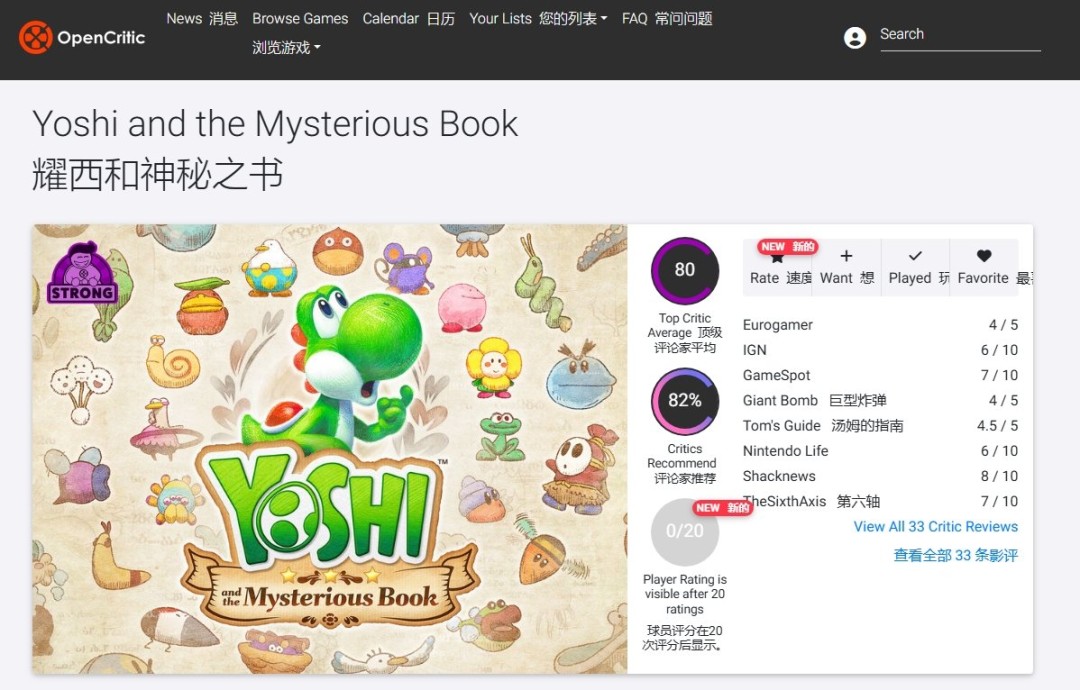Open the Nintendo Life review
Viewport: 1080px width, 690px height.
[785, 451]
